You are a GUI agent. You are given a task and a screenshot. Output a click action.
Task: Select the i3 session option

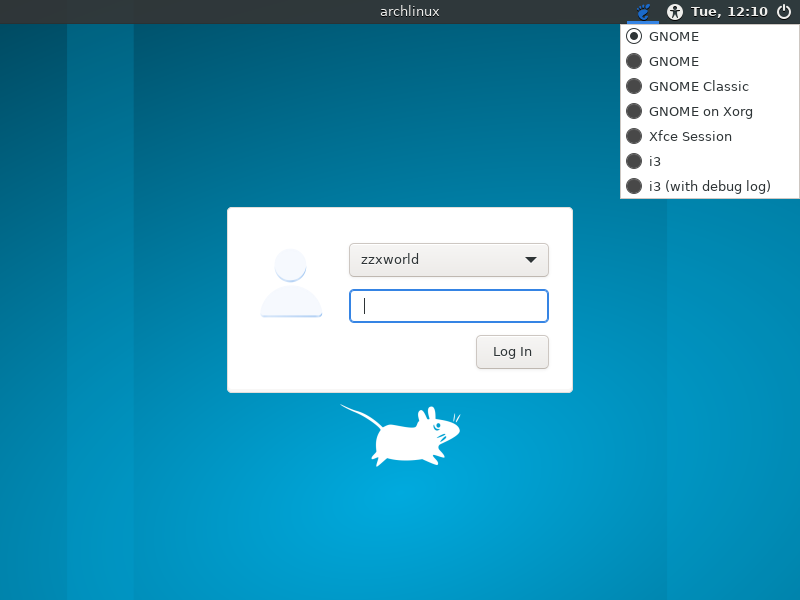pyautogui.click(x=634, y=161)
